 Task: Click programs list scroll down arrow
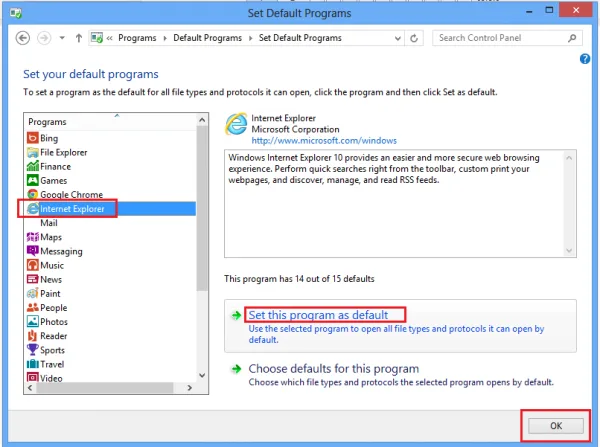[202, 375]
